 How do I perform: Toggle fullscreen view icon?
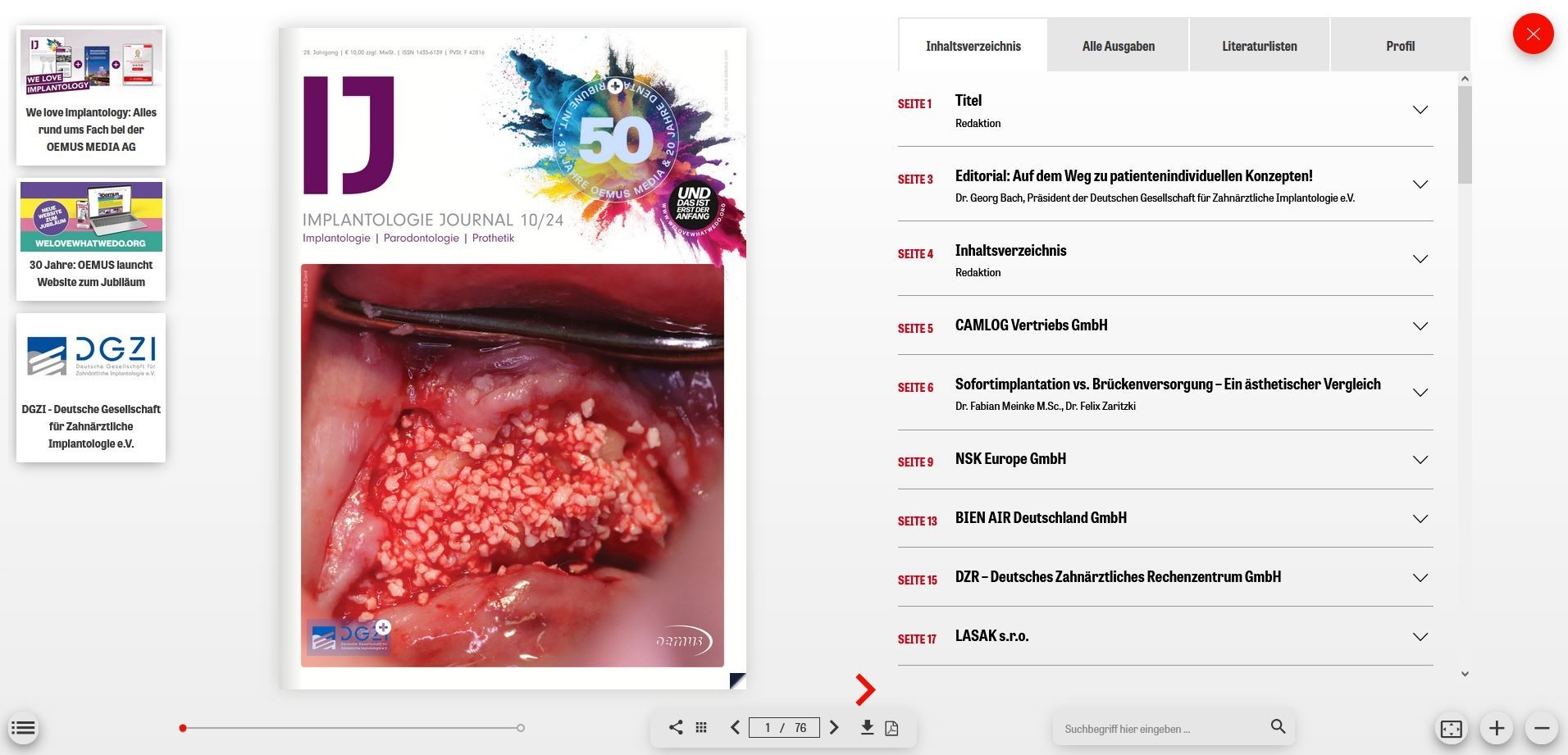point(1451,728)
